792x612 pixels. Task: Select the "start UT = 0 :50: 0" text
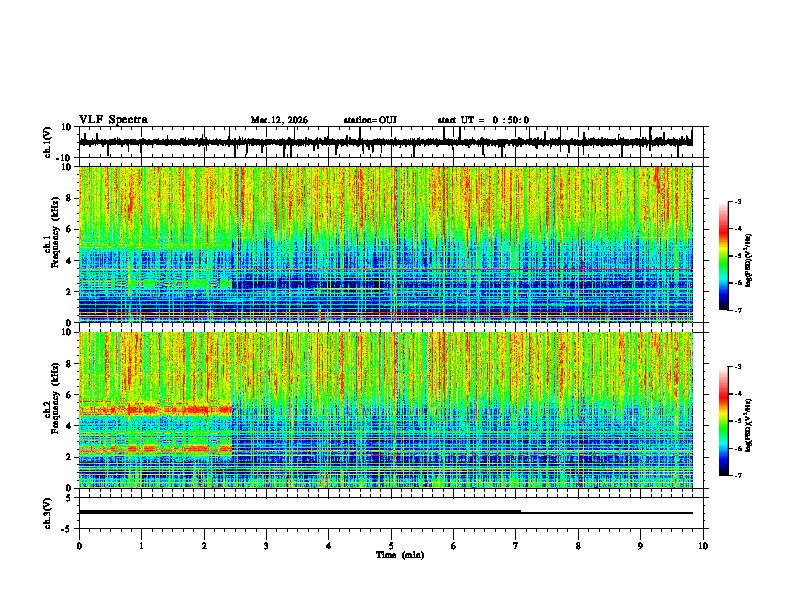483,120
